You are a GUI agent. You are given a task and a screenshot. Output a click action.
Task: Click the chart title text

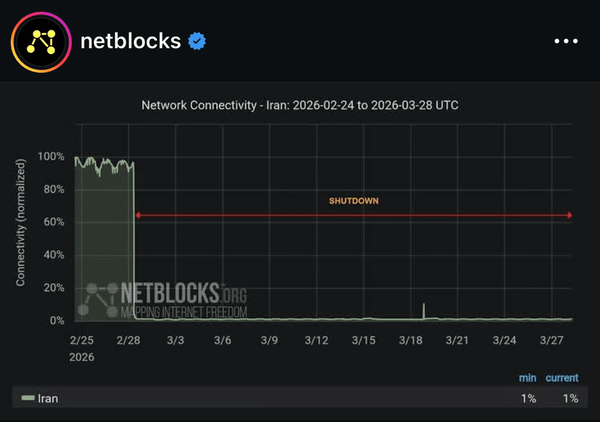300,105
